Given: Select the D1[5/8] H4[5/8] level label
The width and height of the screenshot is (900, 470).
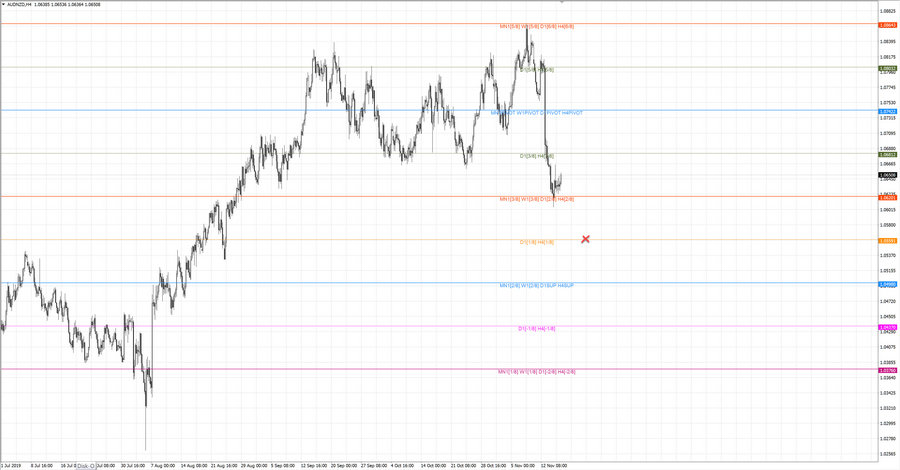Looking at the screenshot, I should click(x=537, y=69).
